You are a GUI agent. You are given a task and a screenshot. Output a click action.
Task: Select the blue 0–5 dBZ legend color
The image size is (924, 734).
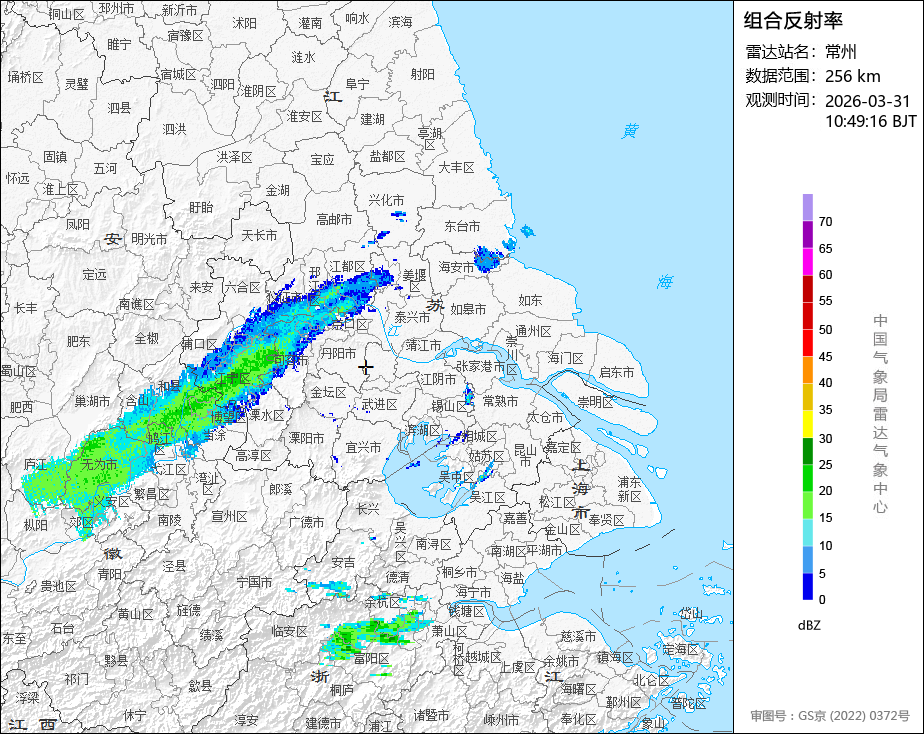coord(807,586)
